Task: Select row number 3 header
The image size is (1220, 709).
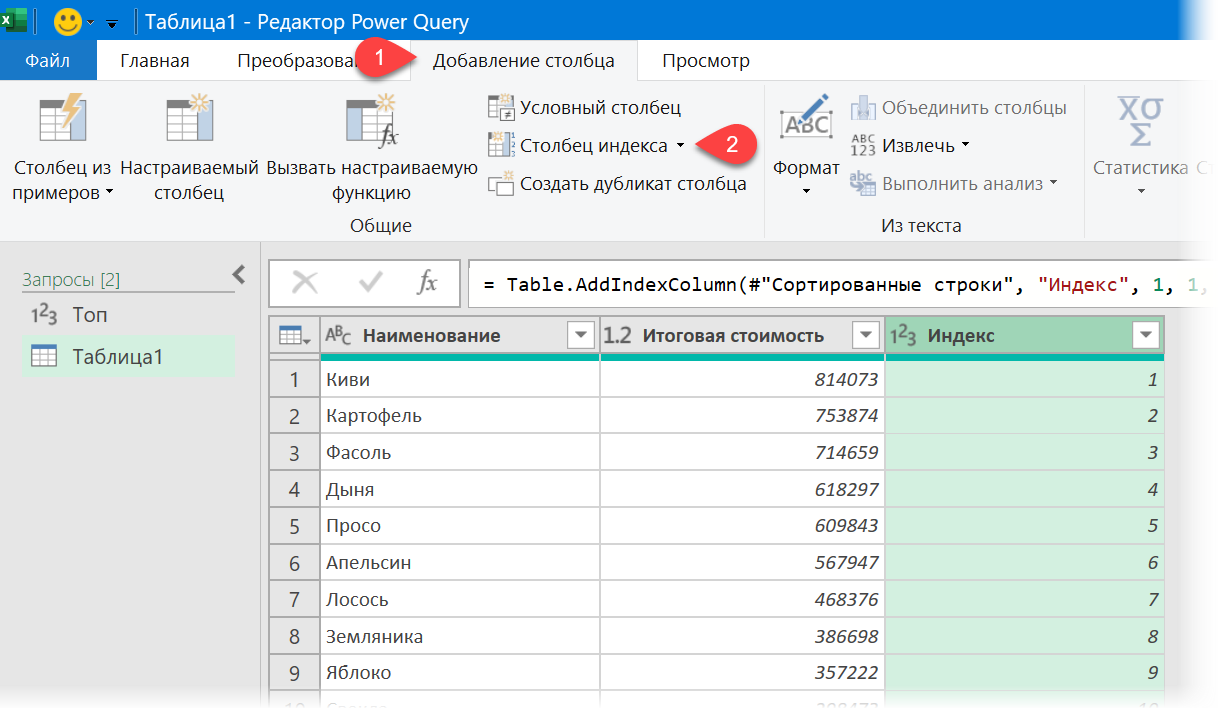Action: click(x=294, y=453)
